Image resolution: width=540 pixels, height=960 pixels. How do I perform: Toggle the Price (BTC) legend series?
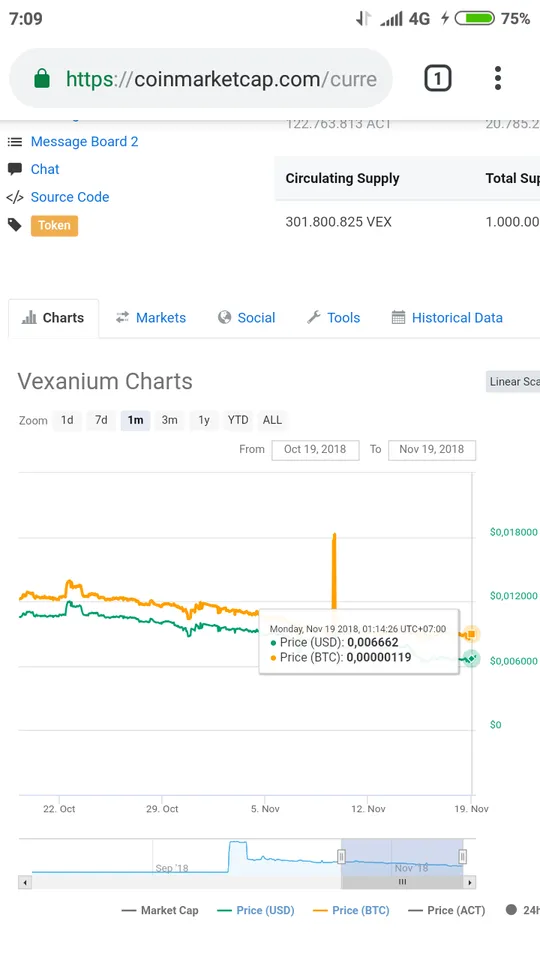tap(351, 910)
